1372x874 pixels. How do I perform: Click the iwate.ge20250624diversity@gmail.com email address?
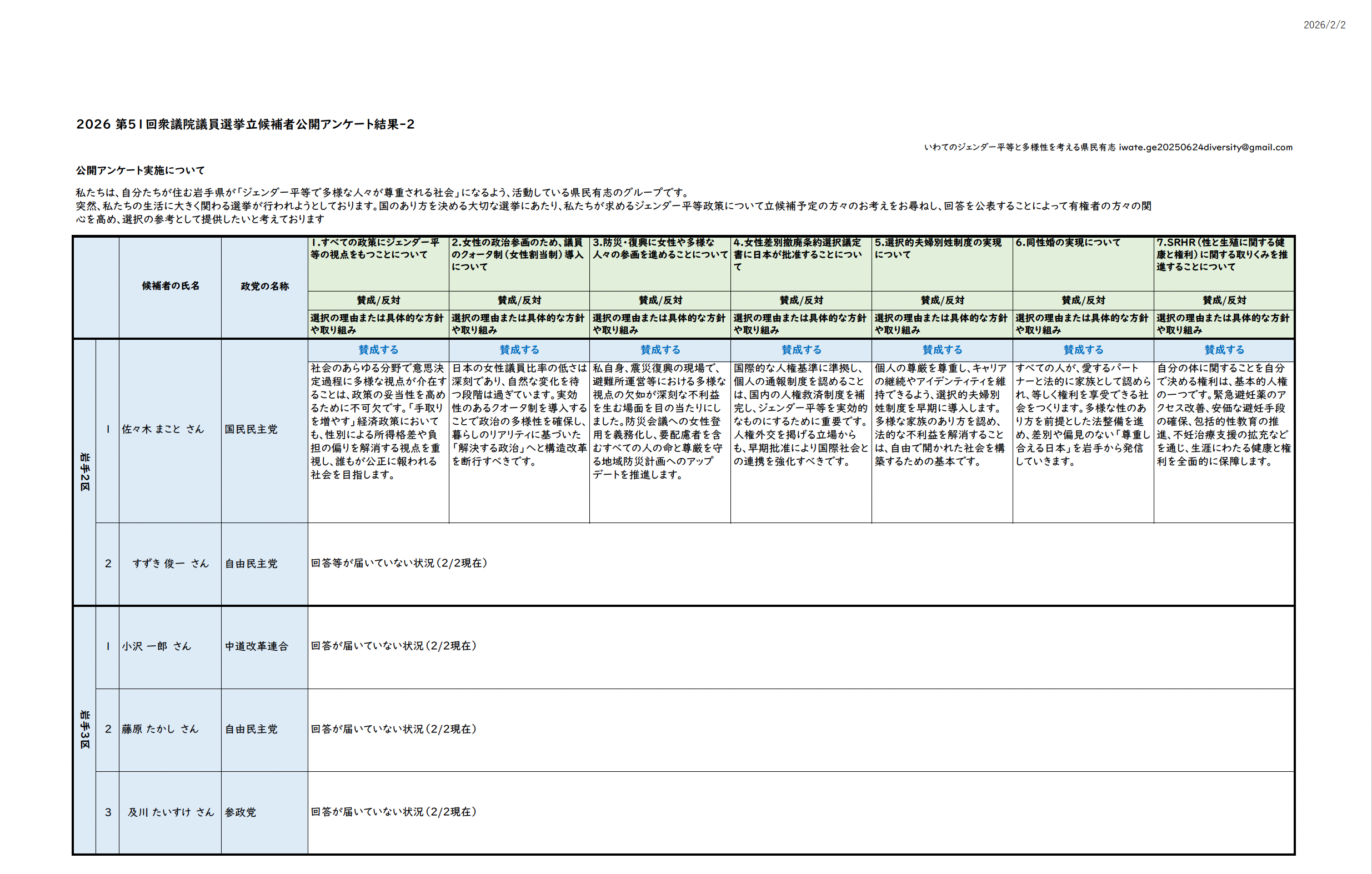coord(1205,147)
